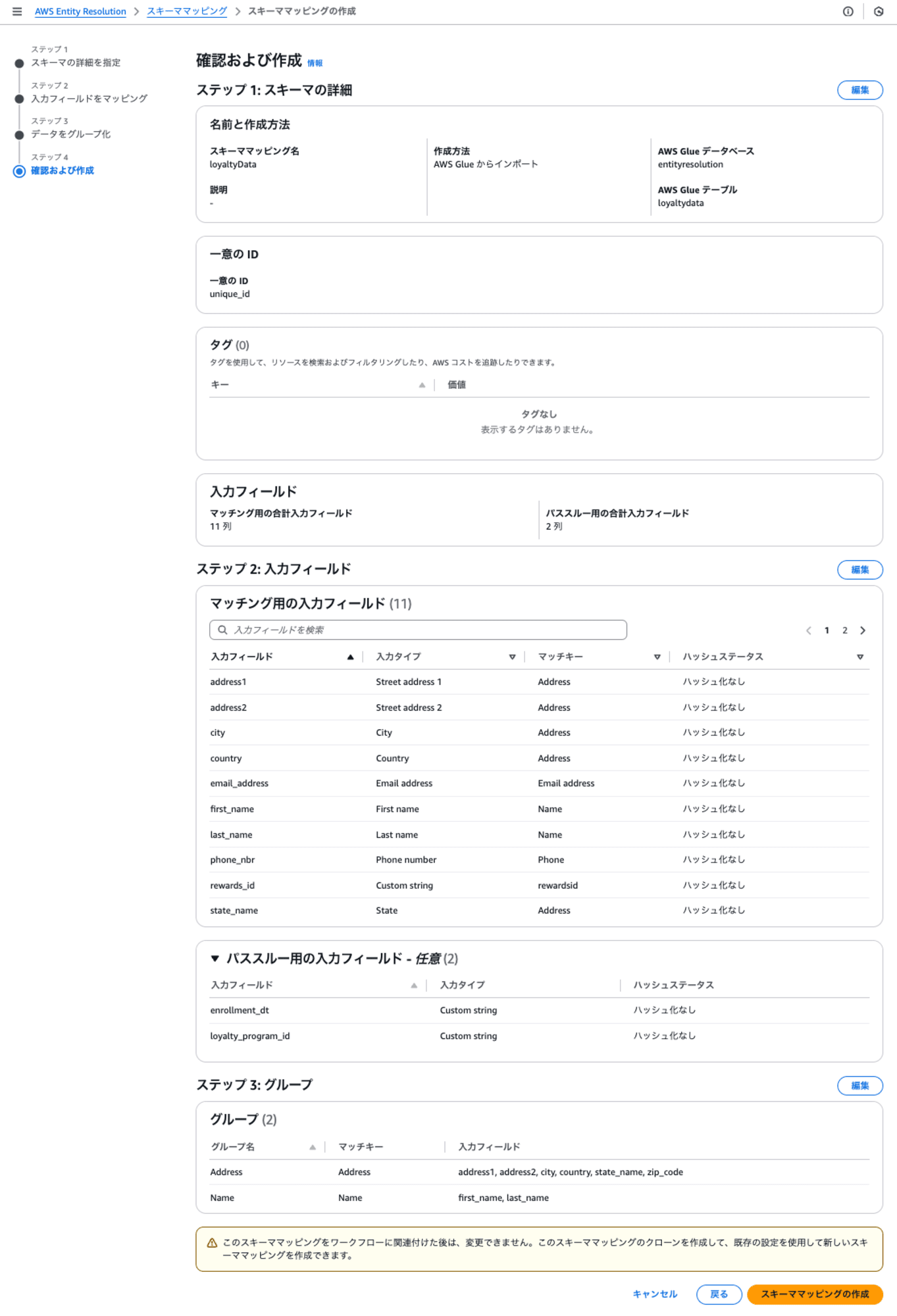This screenshot has width=897, height=1316.
Task: Go to step 3 データをグループ化
Action: 70,134
